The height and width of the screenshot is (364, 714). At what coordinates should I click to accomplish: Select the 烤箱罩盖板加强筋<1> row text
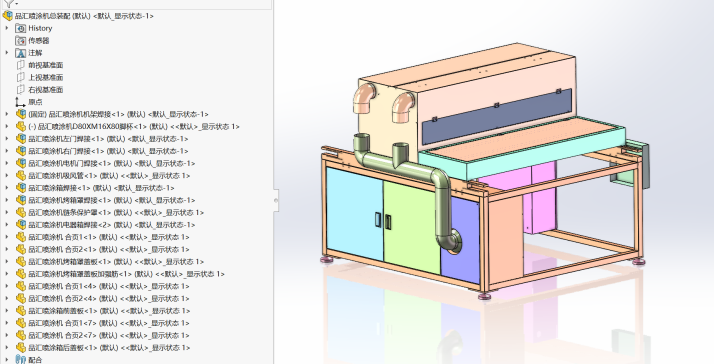pos(127,274)
